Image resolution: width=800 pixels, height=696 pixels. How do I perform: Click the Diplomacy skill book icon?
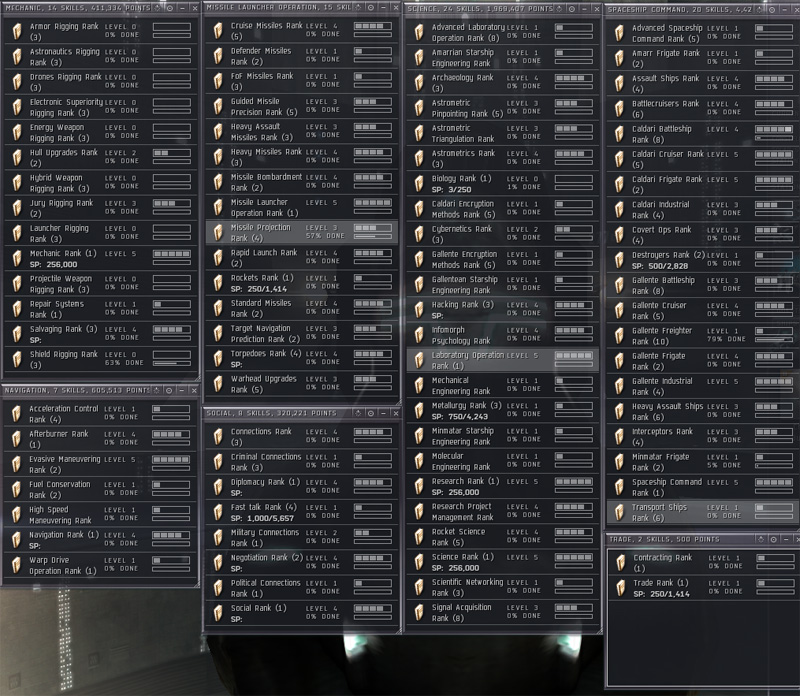coord(218,487)
